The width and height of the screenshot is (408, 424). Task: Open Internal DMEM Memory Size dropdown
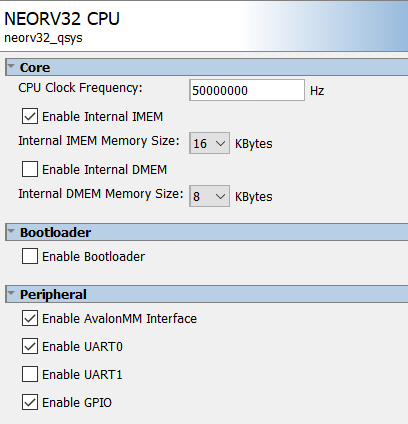[209, 196]
